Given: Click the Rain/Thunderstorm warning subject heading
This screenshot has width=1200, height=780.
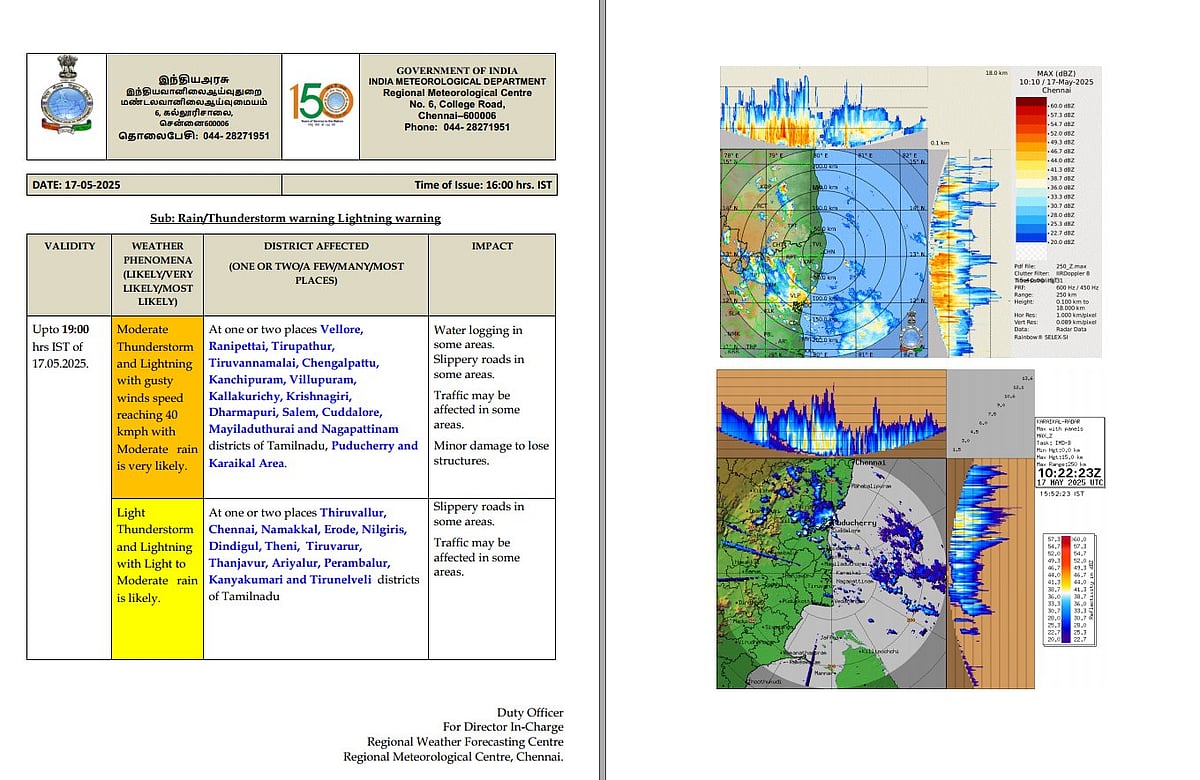Looking at the screenshot, I should pos(295,218).
